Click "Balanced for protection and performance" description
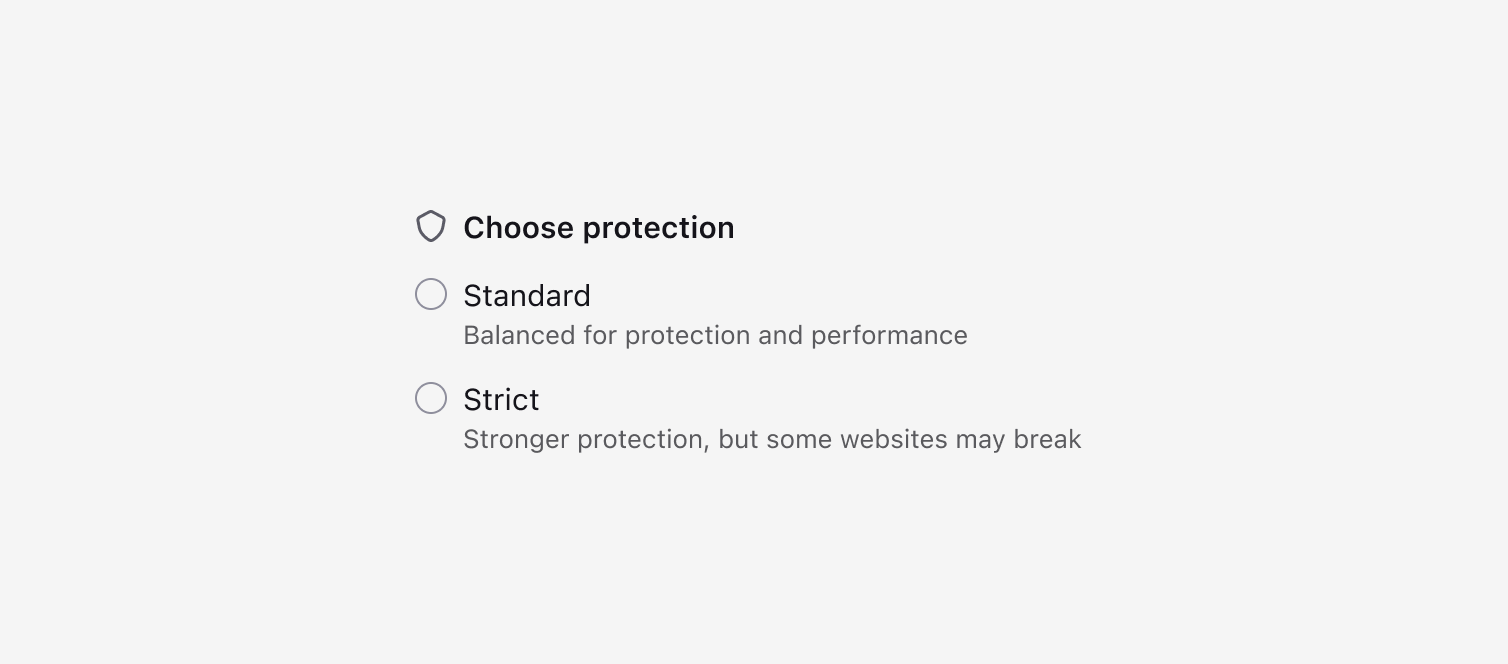Viewport: 1508px width, 664px height. pyautogui.click(x=715, y=335)
